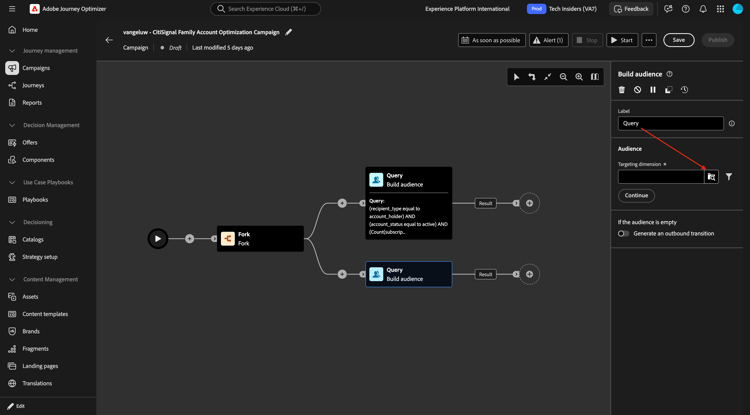Focus the Search Experience Cloud box

265,9
